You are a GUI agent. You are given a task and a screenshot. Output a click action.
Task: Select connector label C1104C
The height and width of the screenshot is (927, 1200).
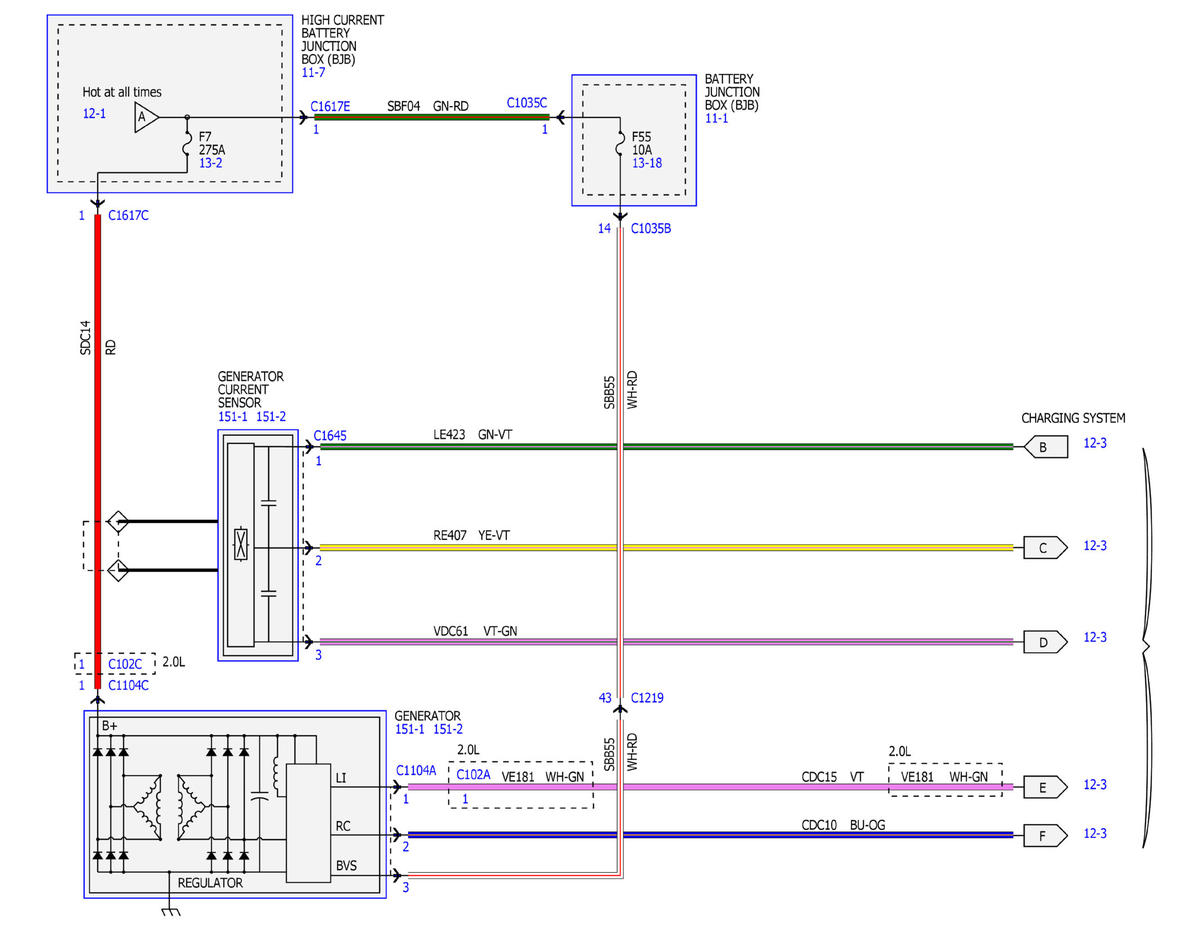click(x=128, y=685)
